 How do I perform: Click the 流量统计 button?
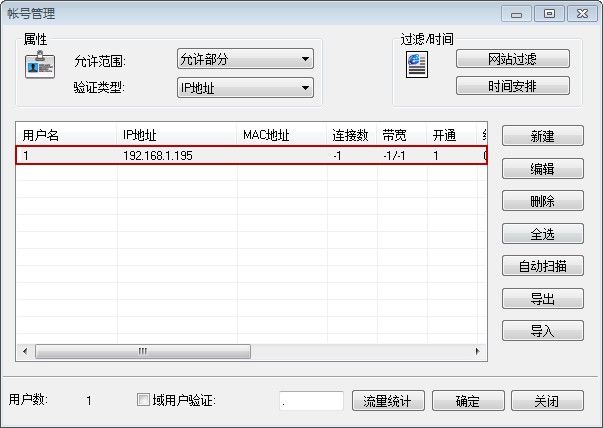click(x=388, y=401)
